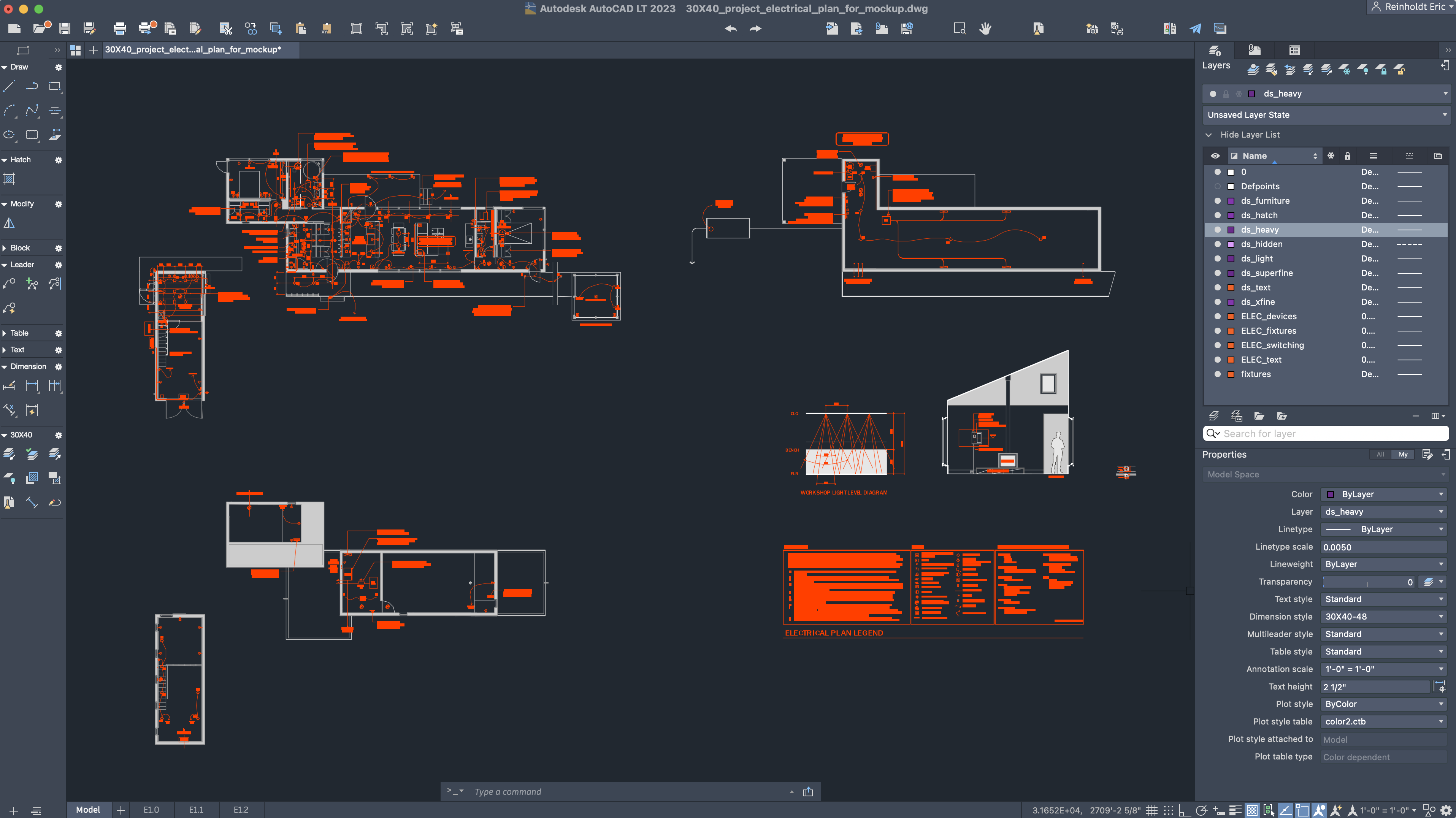The image size is (1456, 818).
Task: Toggle visibility of ds_furniture layer
Action: [1217, 201]
